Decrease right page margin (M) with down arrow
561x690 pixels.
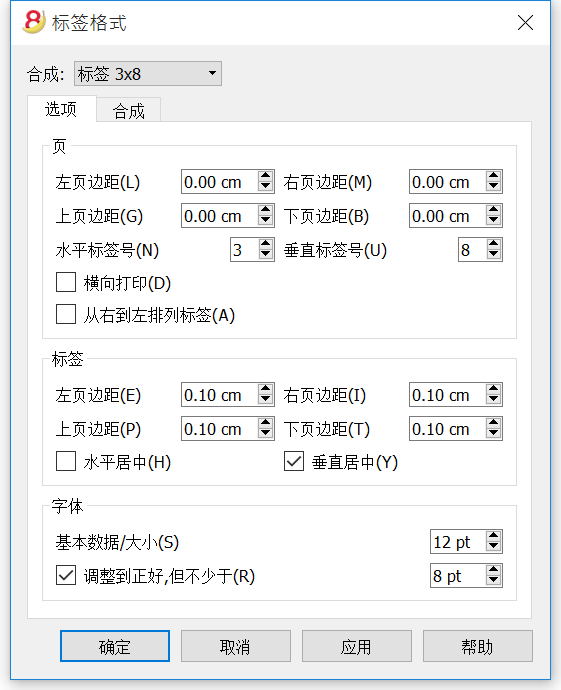pyautogui.click(x=493, y=187)
